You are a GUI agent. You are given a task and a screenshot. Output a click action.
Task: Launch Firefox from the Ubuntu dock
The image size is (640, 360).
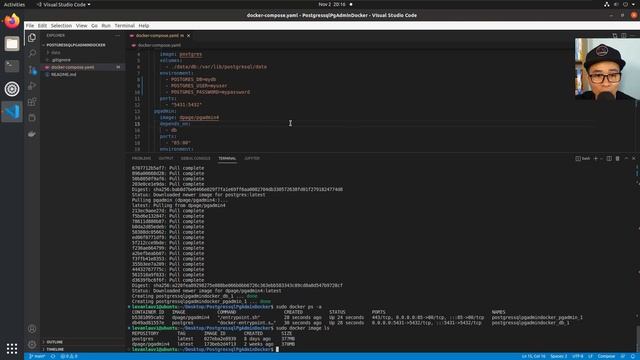click(12, 21)
